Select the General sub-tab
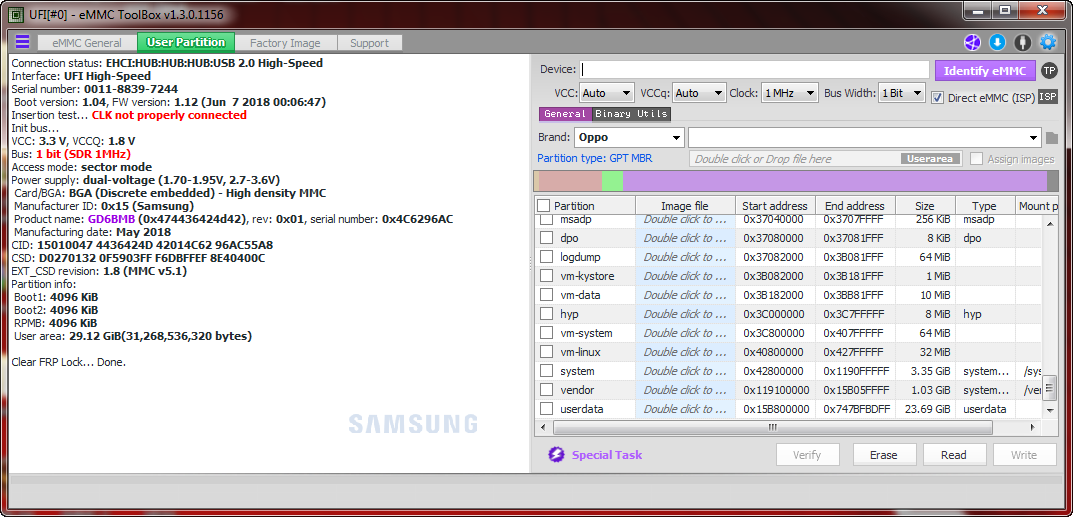Image resolution: width=1073 pixels, height=517 pixels. (x=565, y=114)
